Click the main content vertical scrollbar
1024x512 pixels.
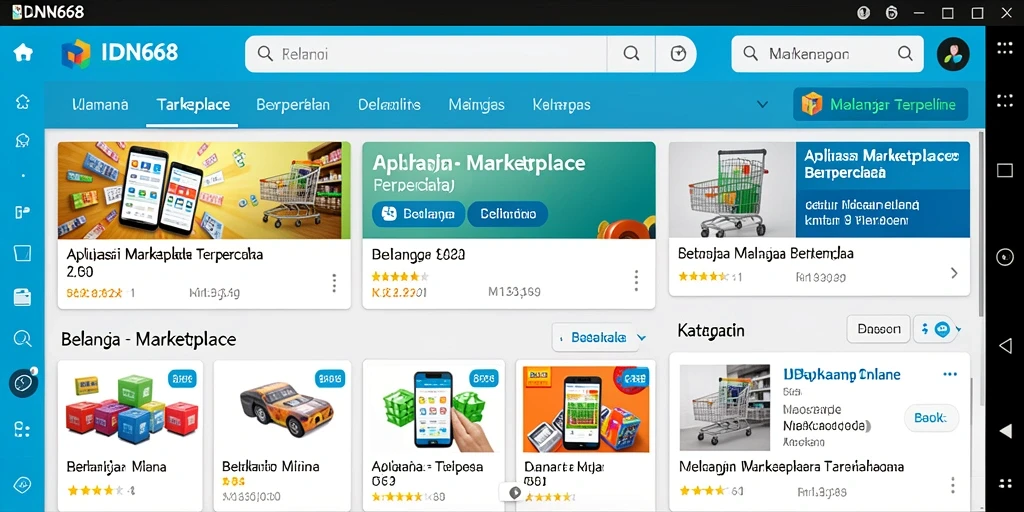(981, 222)
